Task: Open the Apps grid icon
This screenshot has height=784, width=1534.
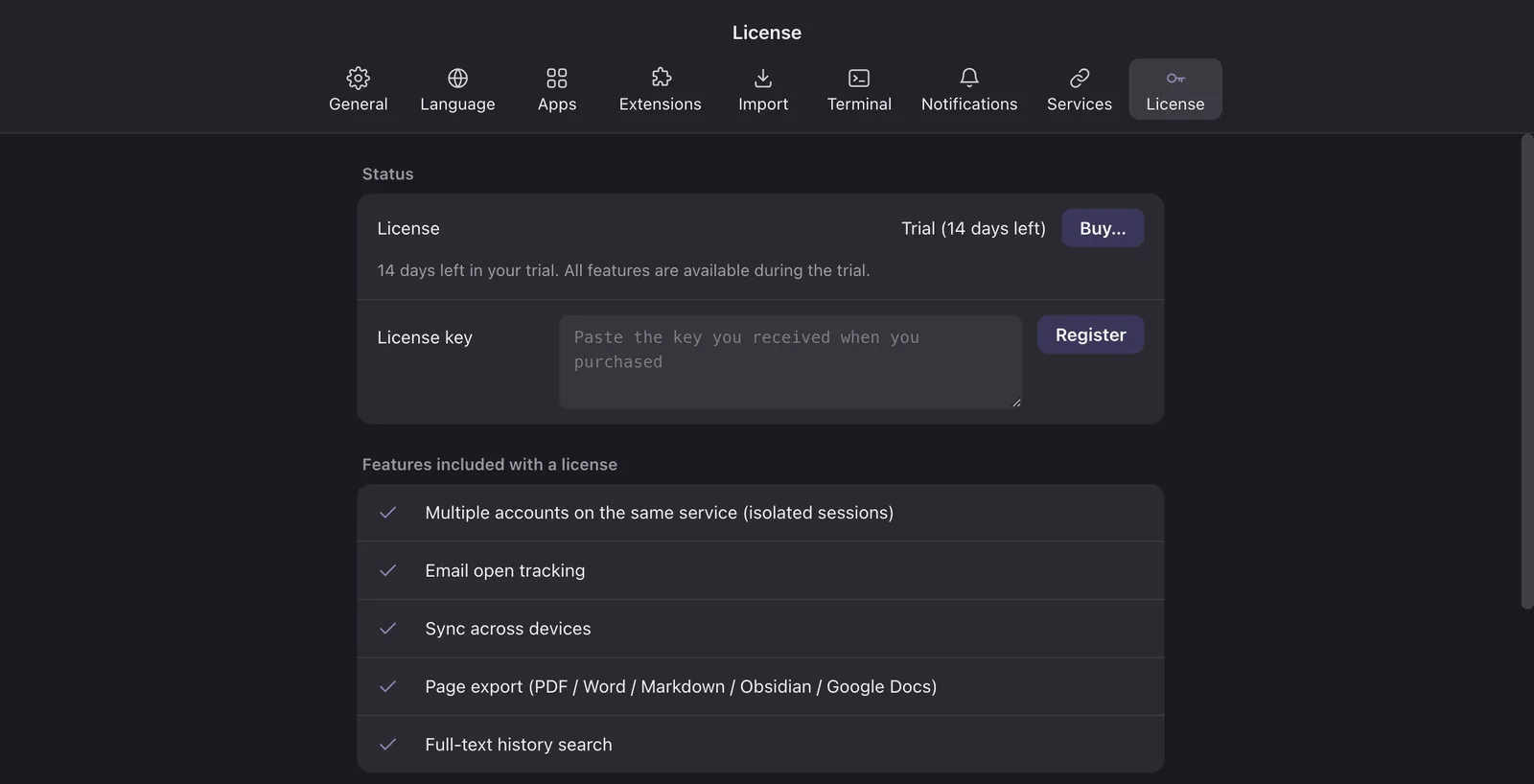Action: click(x=557, y=78)
